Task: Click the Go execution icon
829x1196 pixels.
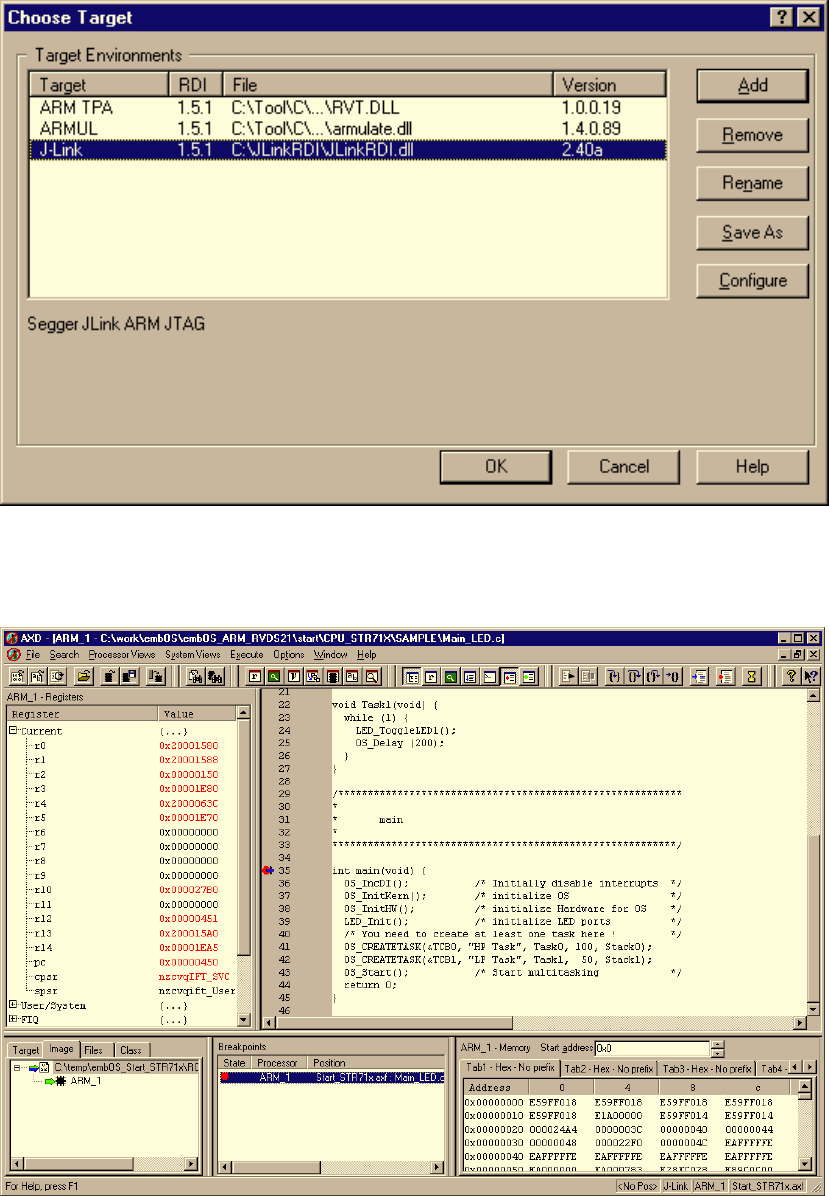Action: click(569, 676)
